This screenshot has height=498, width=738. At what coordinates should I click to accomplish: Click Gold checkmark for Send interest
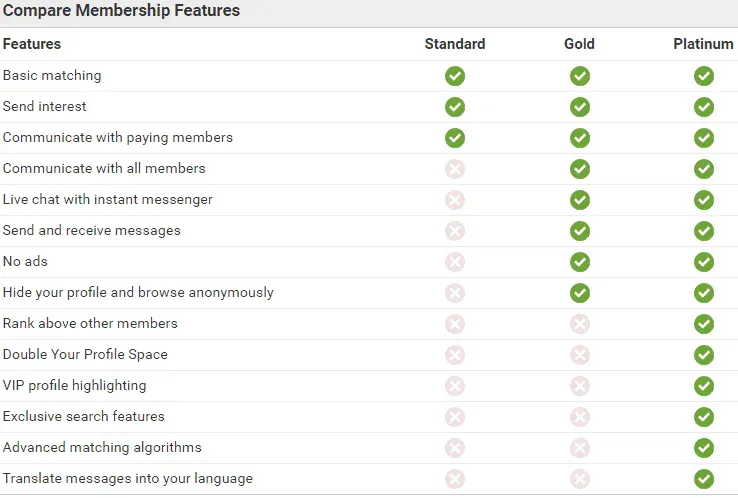coord(580,107)
